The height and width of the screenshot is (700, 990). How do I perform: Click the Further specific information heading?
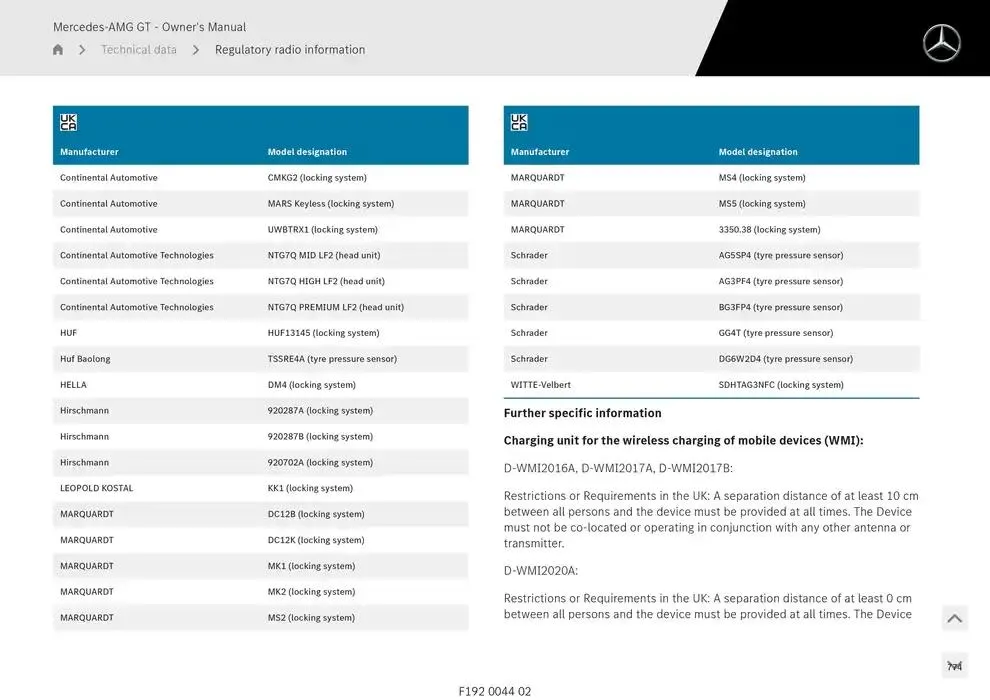(582, 413)
